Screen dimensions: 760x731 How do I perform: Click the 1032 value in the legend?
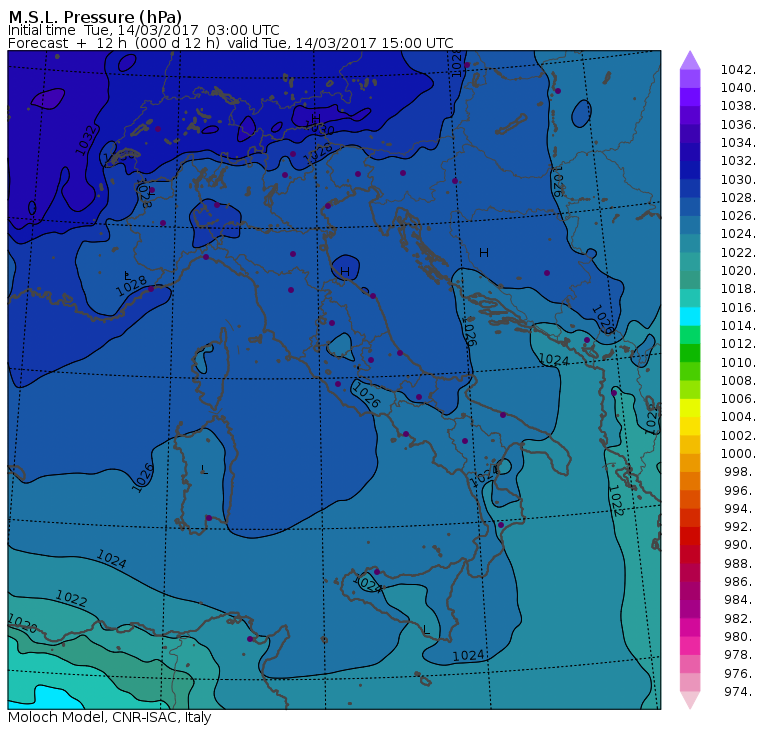(738, 160)
